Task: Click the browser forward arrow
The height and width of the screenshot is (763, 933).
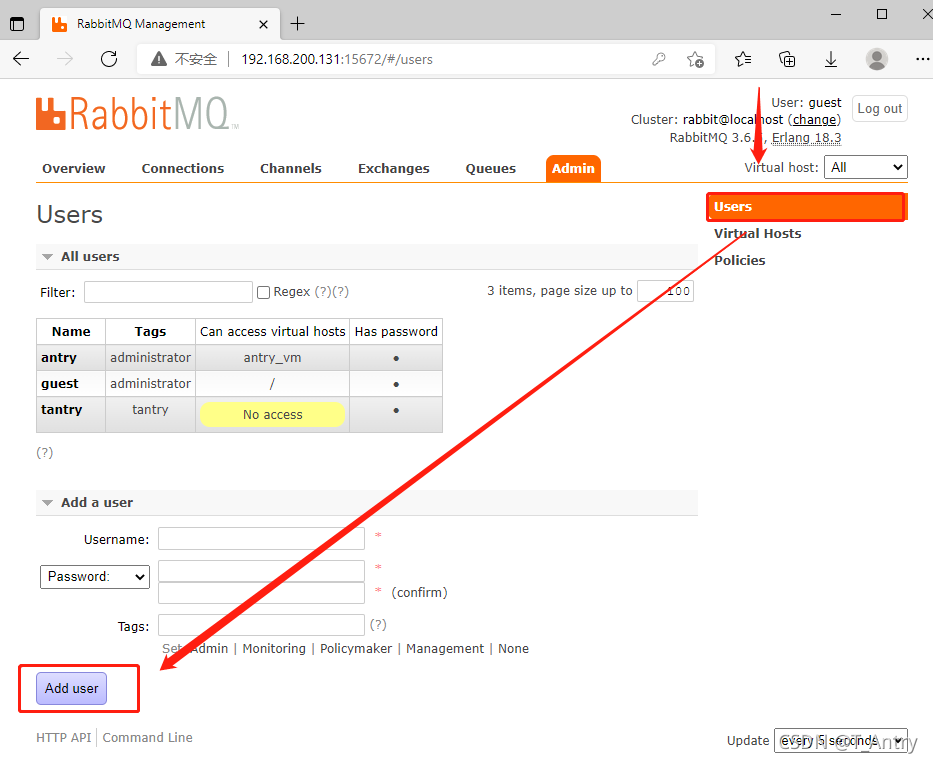Action: click(65, 59)
